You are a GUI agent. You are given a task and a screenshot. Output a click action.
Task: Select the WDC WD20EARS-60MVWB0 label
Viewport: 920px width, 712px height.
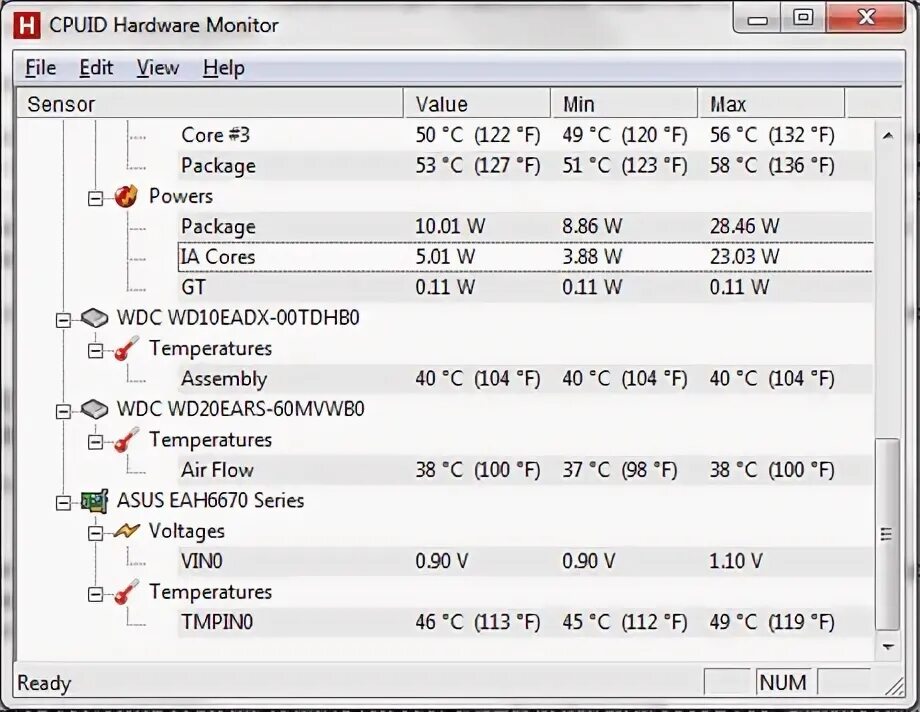[x=241, y=409]
